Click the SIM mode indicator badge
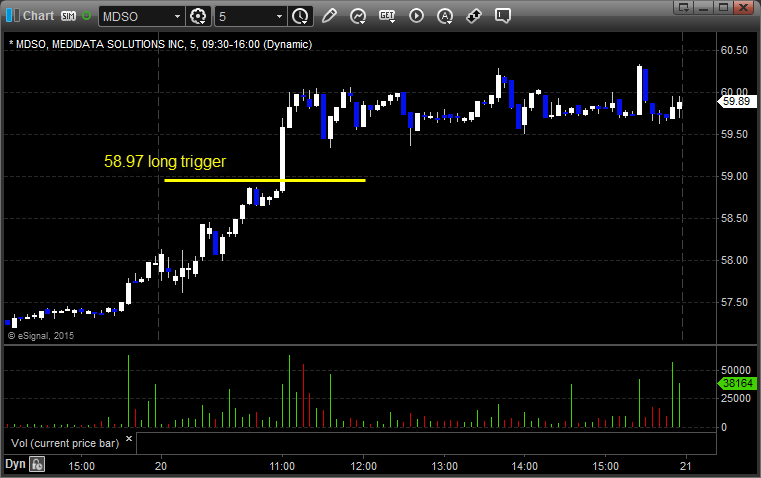Screen dimensions: 761x478 tap(68, 16)
